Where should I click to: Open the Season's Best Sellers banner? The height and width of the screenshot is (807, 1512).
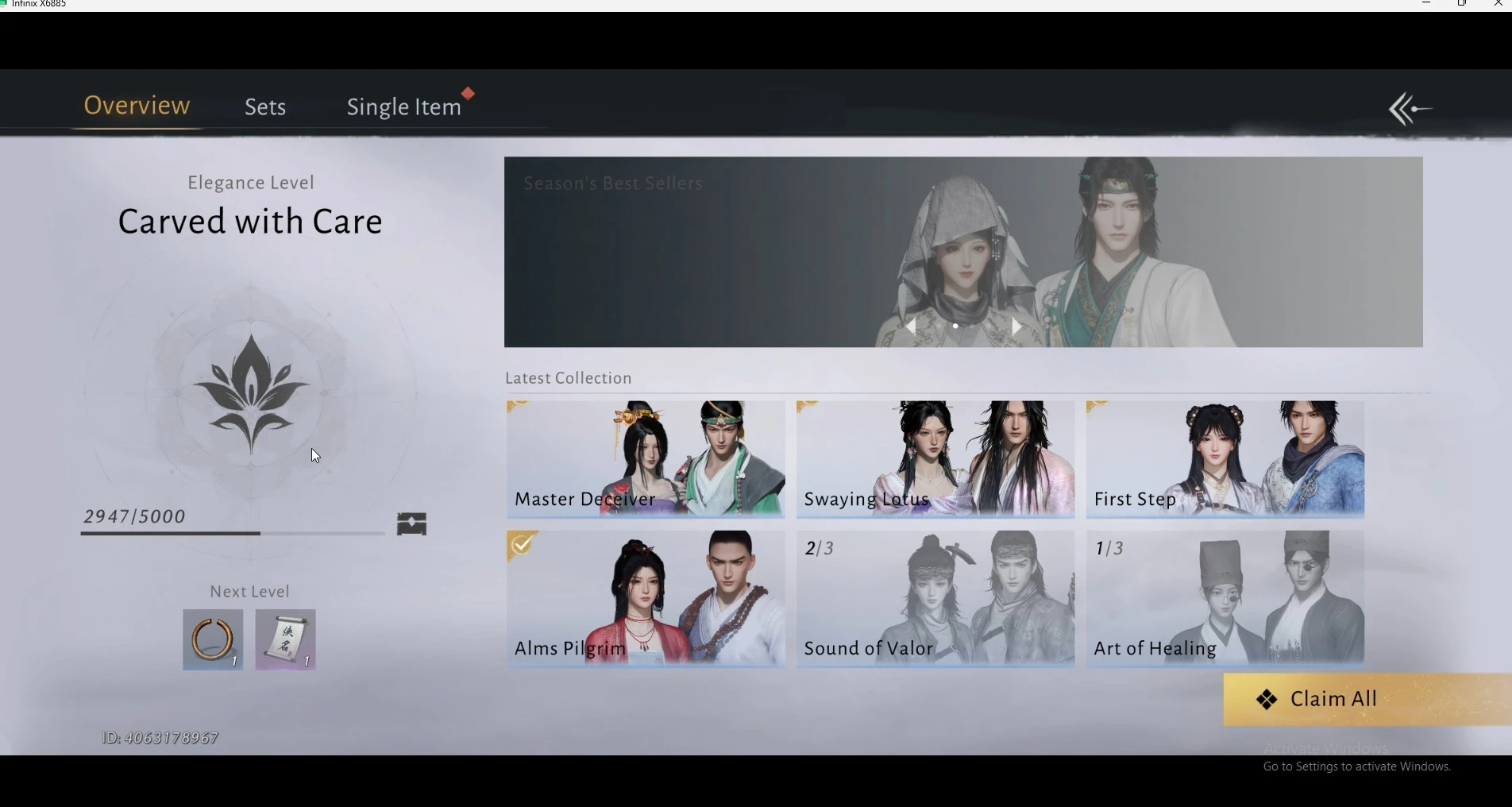point(963,252)
